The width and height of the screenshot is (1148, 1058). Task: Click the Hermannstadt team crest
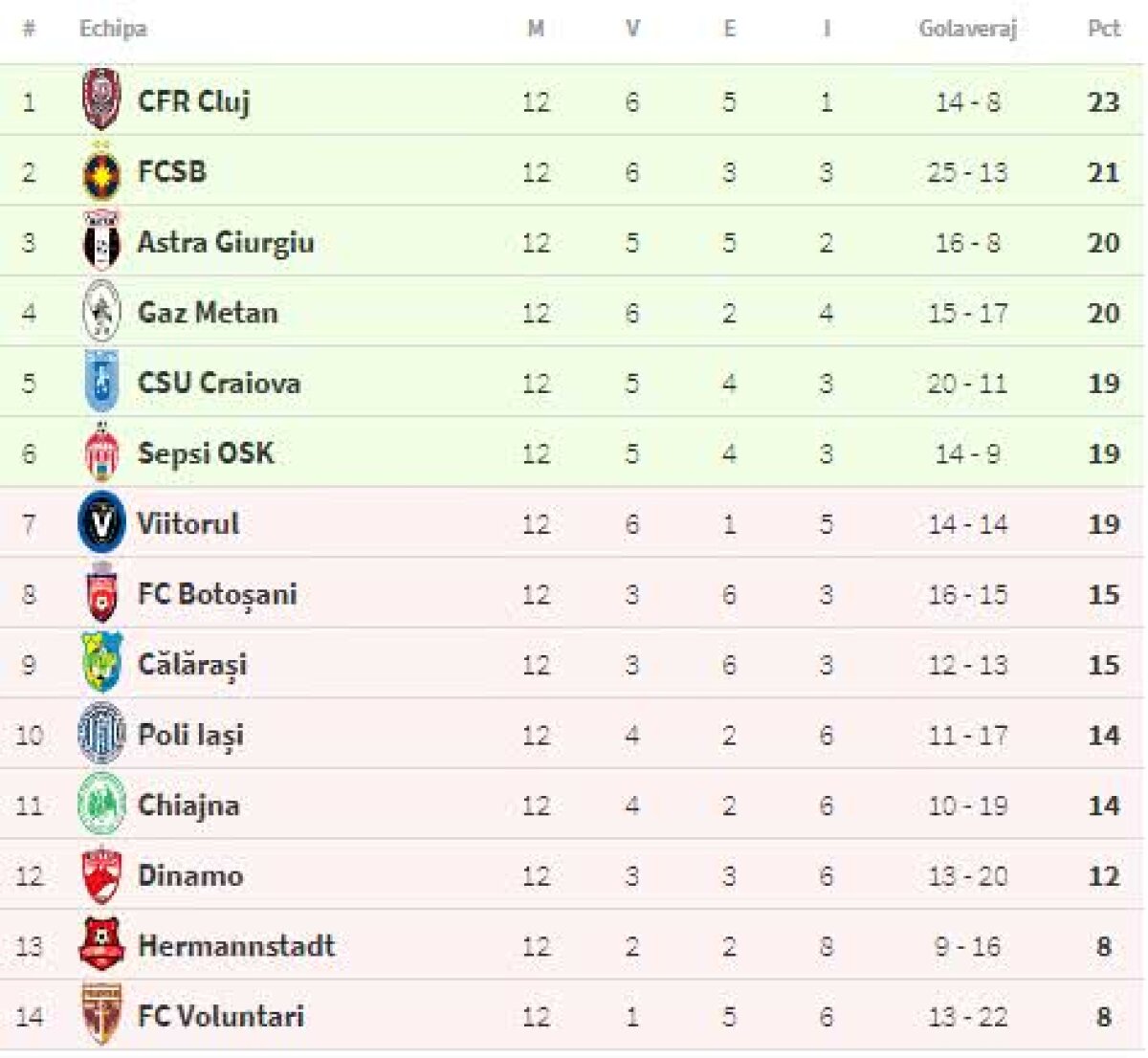click(x=101, y=945)
